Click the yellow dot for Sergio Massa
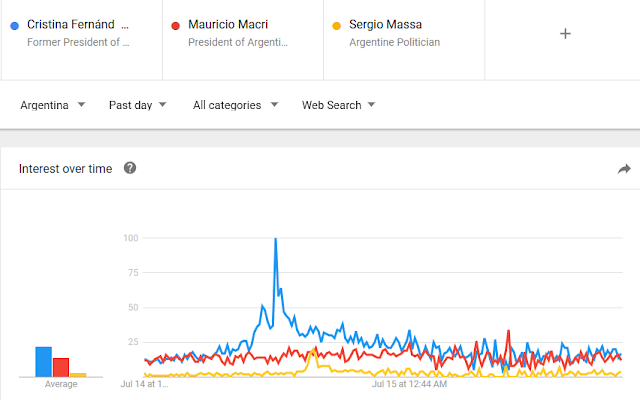This screenshot has width=640, height=400. (x=337, y=25)
